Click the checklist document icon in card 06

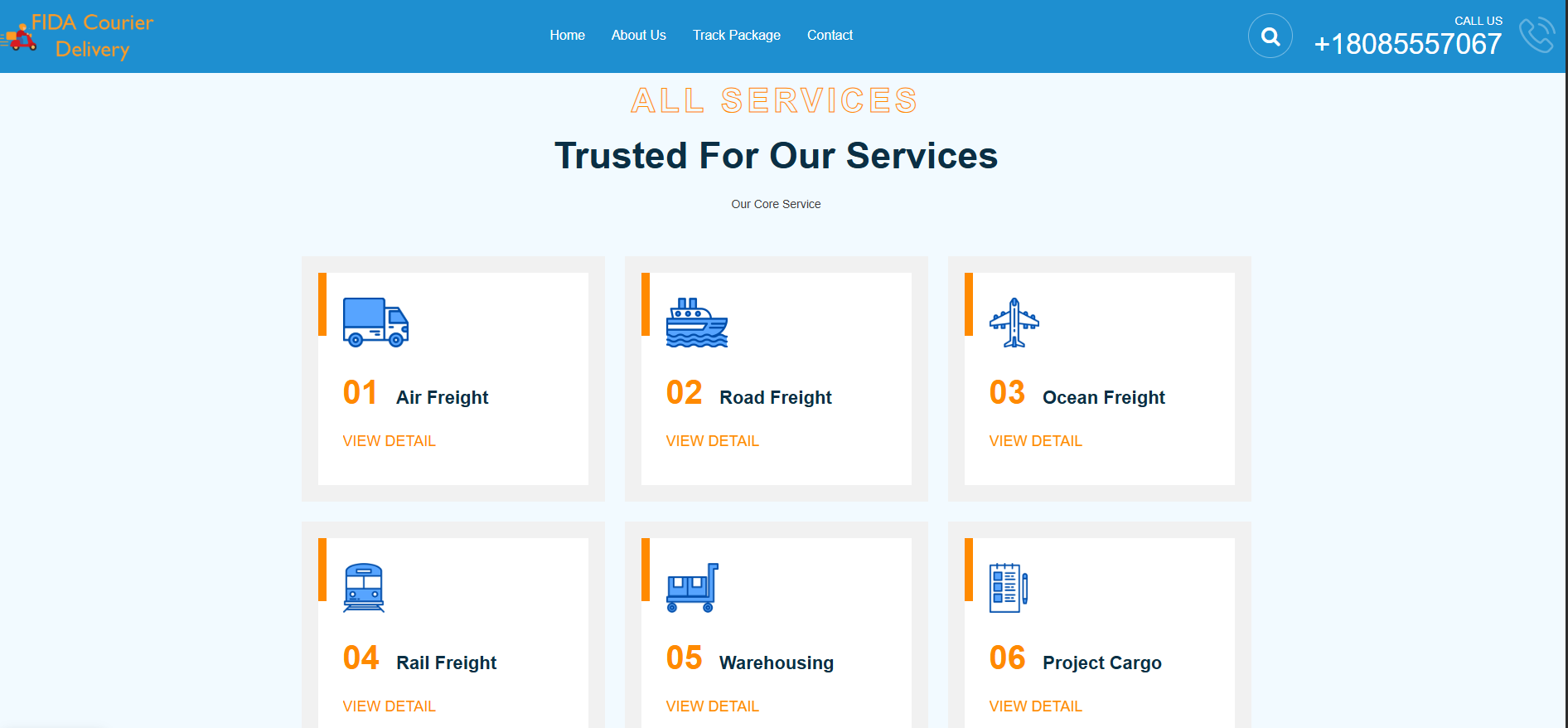coord(1008,588)
